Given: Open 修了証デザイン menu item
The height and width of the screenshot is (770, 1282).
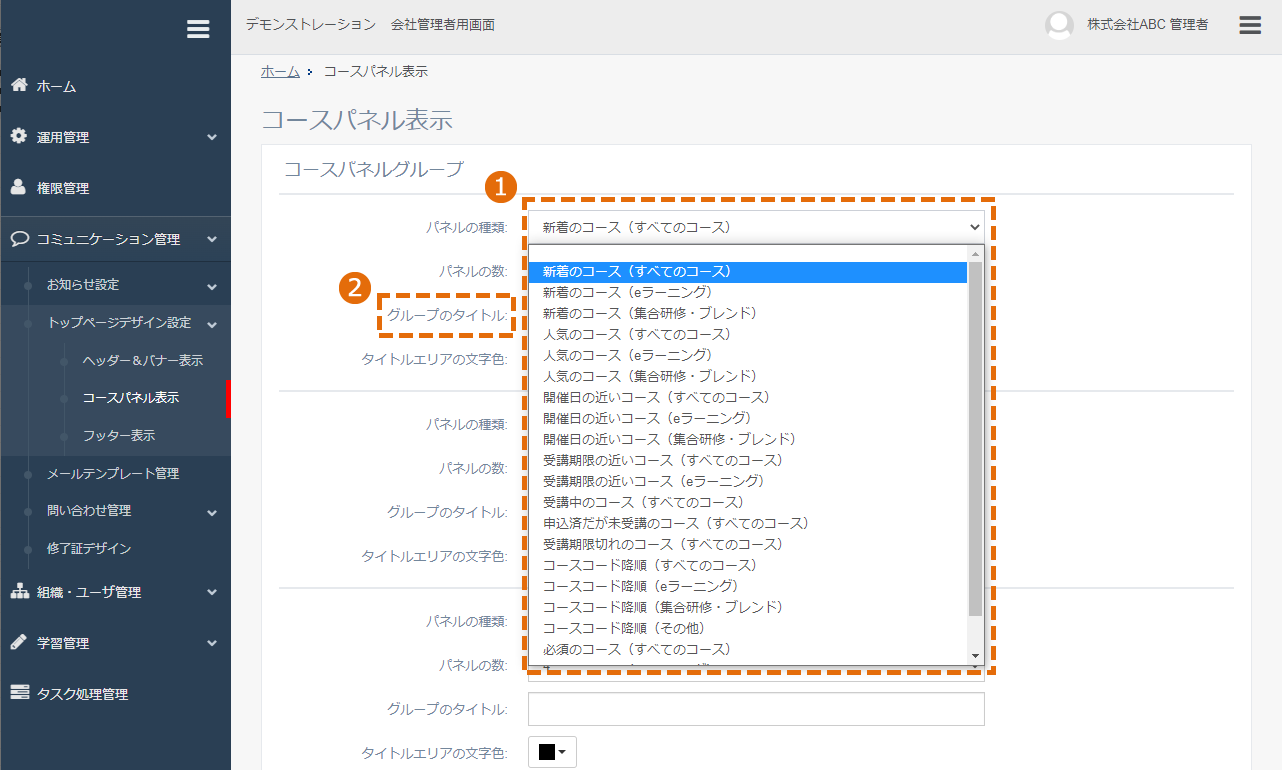Looking at the screenshot, I should pos(89,549).
